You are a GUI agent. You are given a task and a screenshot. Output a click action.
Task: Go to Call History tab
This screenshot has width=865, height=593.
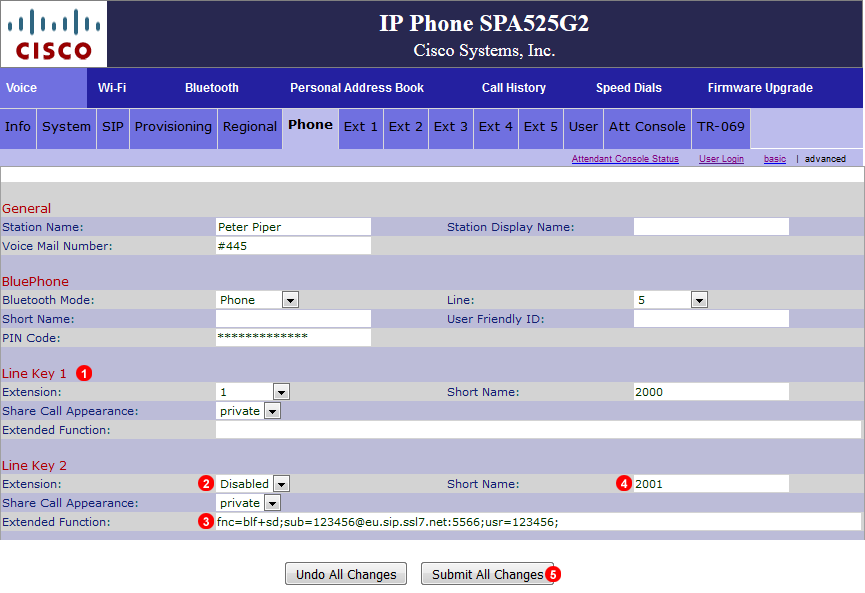point(514,88)
